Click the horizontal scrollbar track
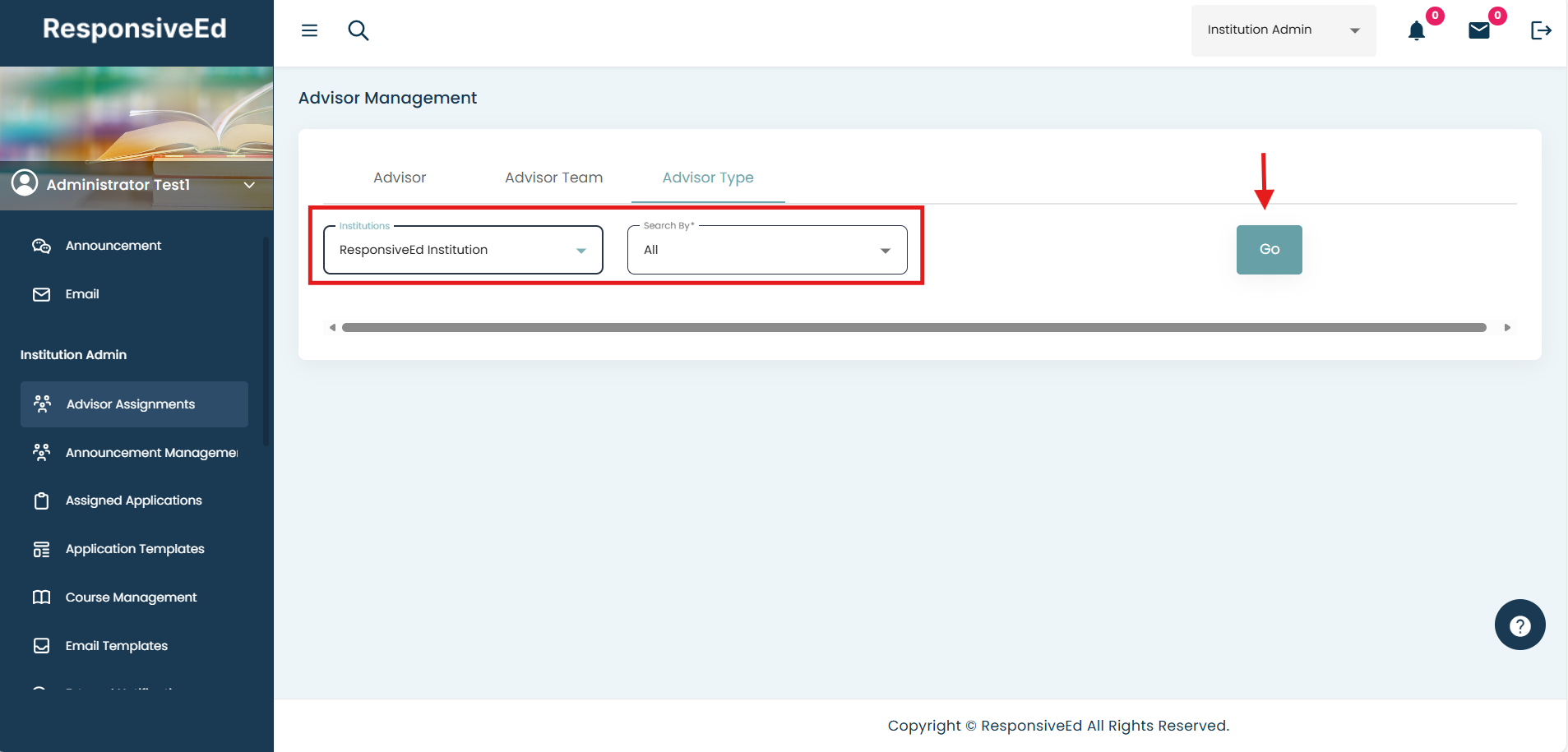 pyautogui.click(x=913, y=327)
